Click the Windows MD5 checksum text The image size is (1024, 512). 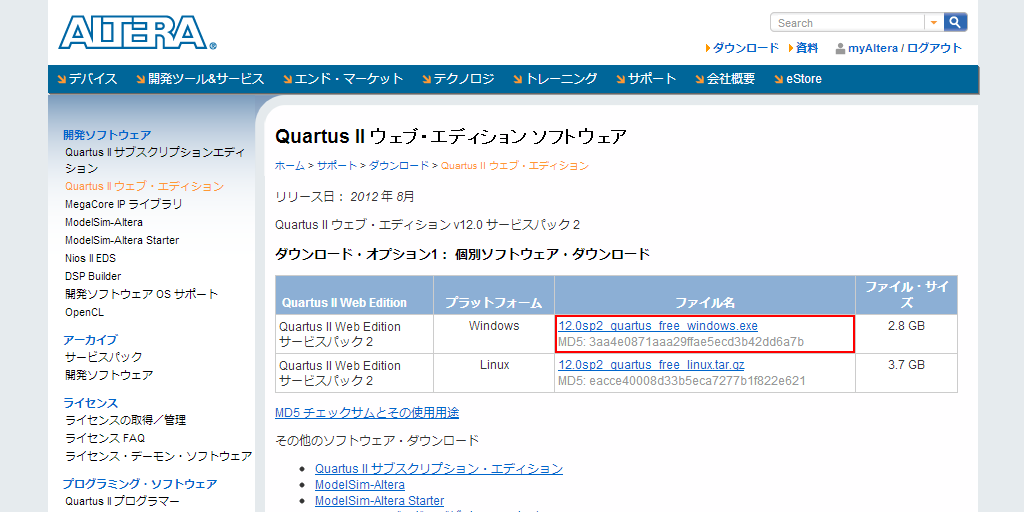click(x=681, y=342)
